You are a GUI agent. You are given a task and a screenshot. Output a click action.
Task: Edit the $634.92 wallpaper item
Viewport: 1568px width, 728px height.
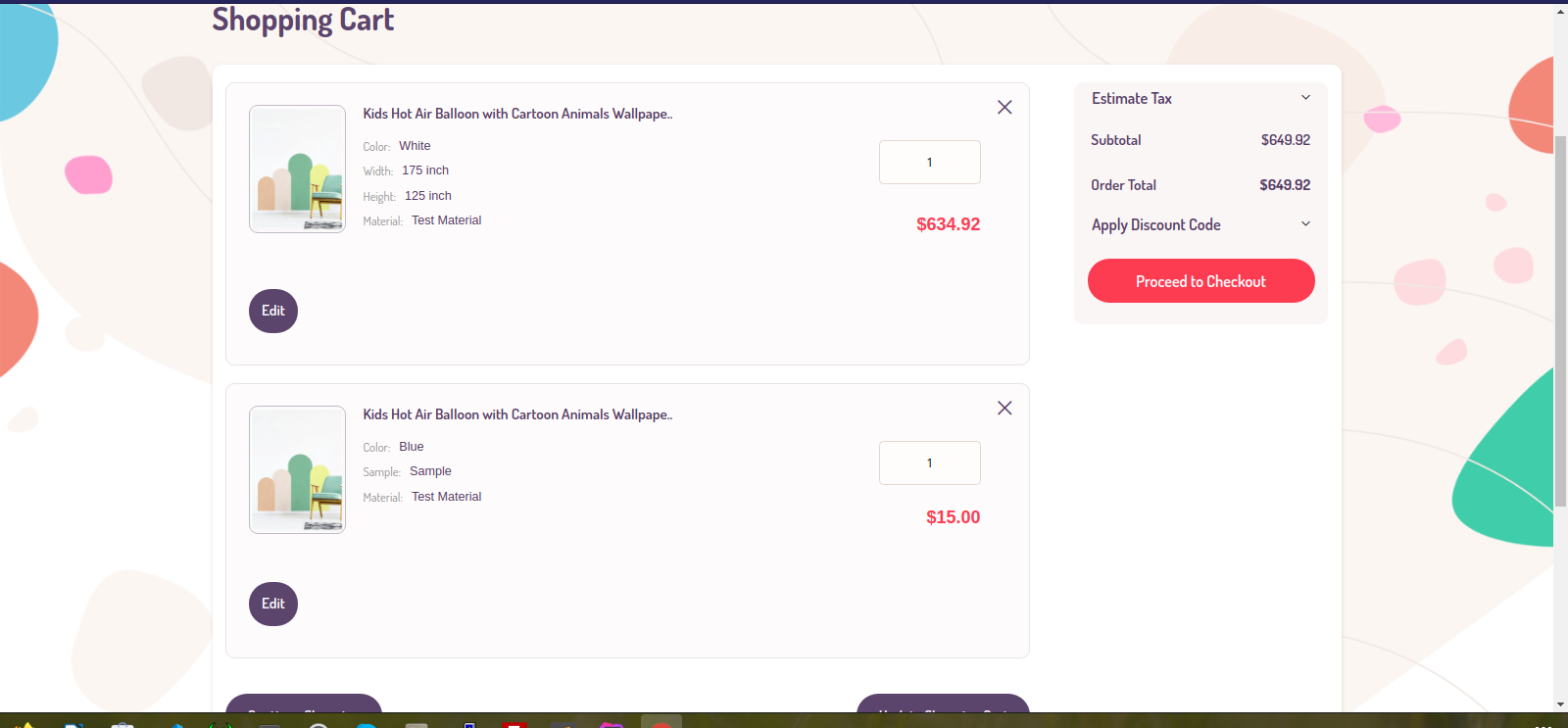point(273,312)
